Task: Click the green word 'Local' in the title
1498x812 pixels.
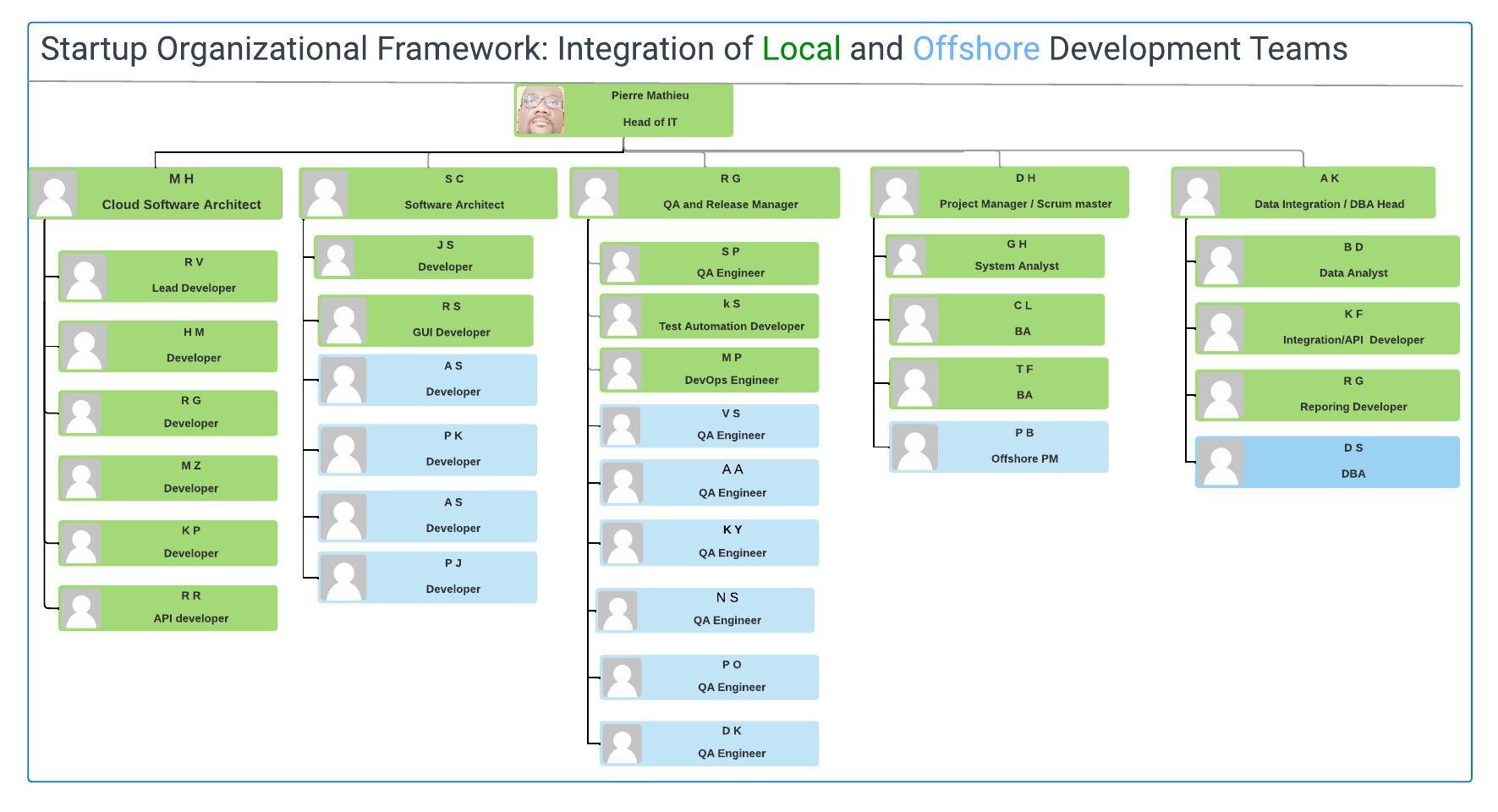Action: pos(801,49)
